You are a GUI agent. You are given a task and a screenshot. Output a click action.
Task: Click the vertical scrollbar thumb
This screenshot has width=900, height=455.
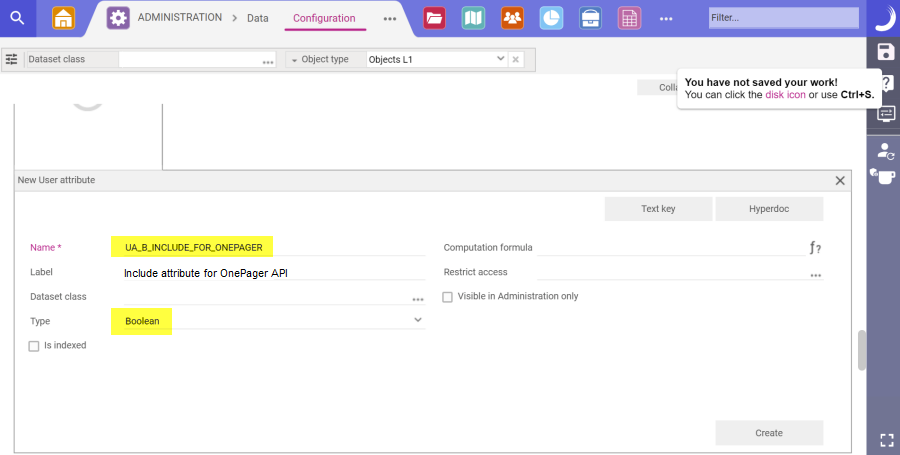point(862,350)
